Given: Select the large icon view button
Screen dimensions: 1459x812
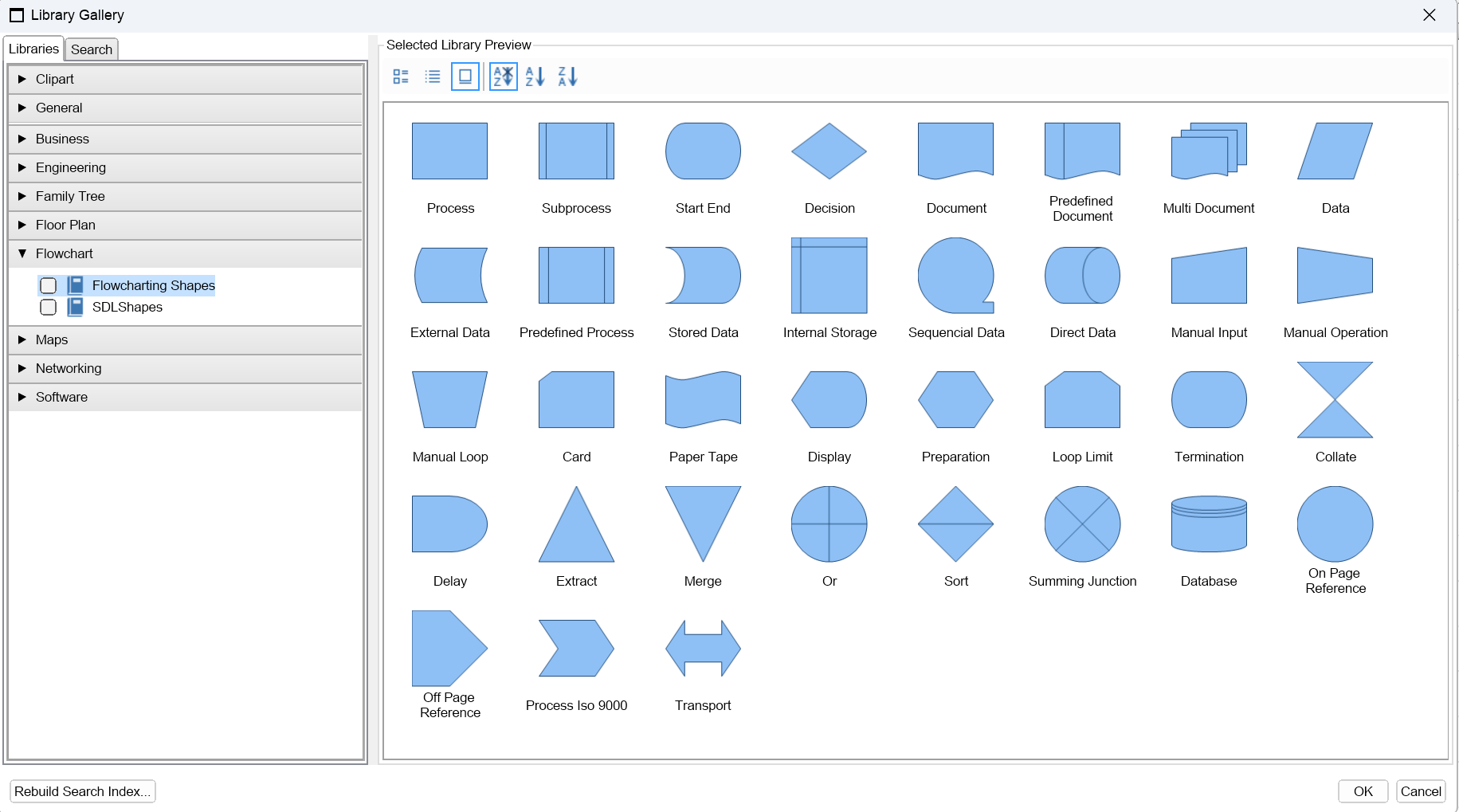Looking at the screenshot, I should pos(465,76).
